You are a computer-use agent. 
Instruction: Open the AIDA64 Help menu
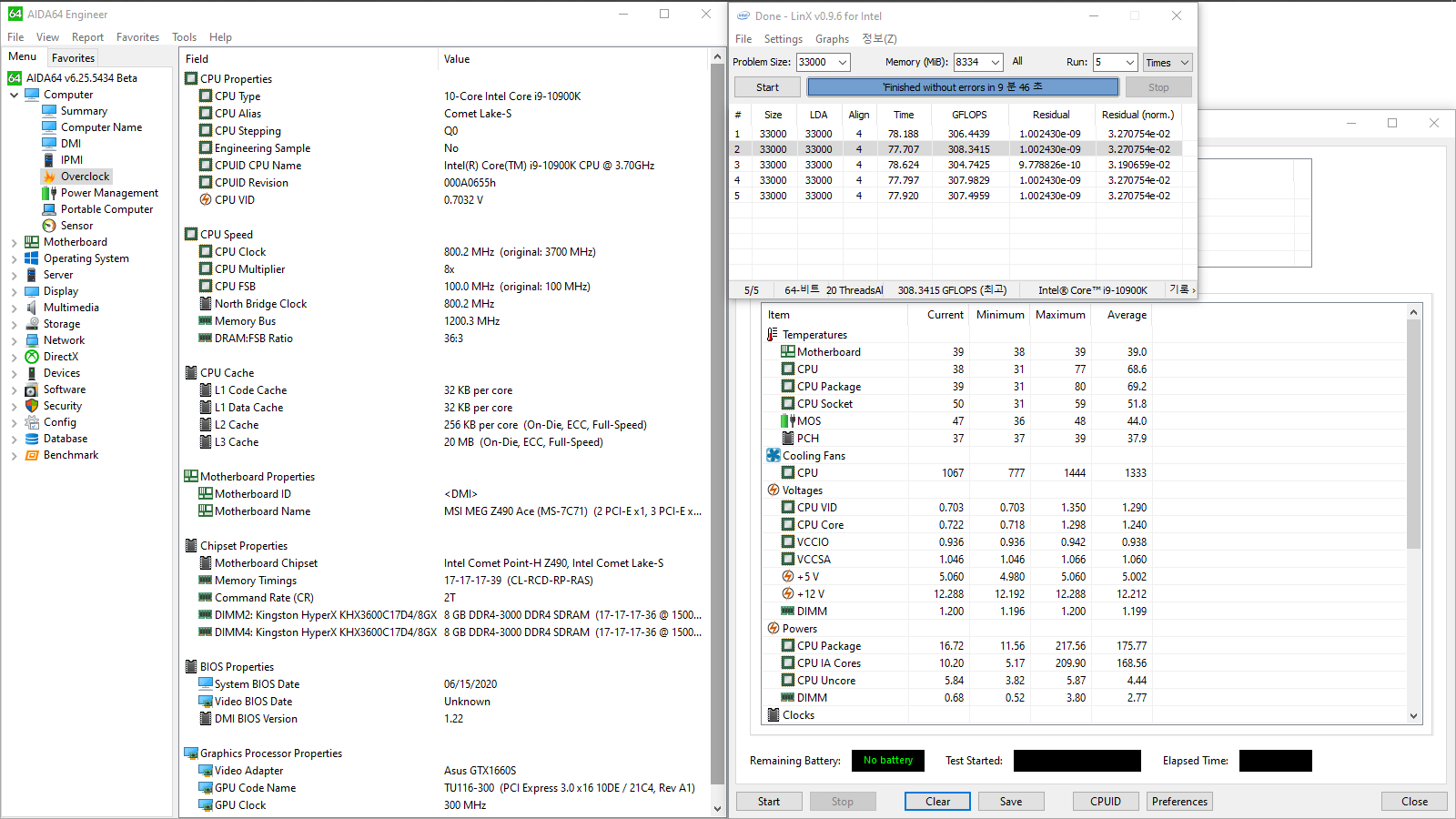(x=220, y=37)
